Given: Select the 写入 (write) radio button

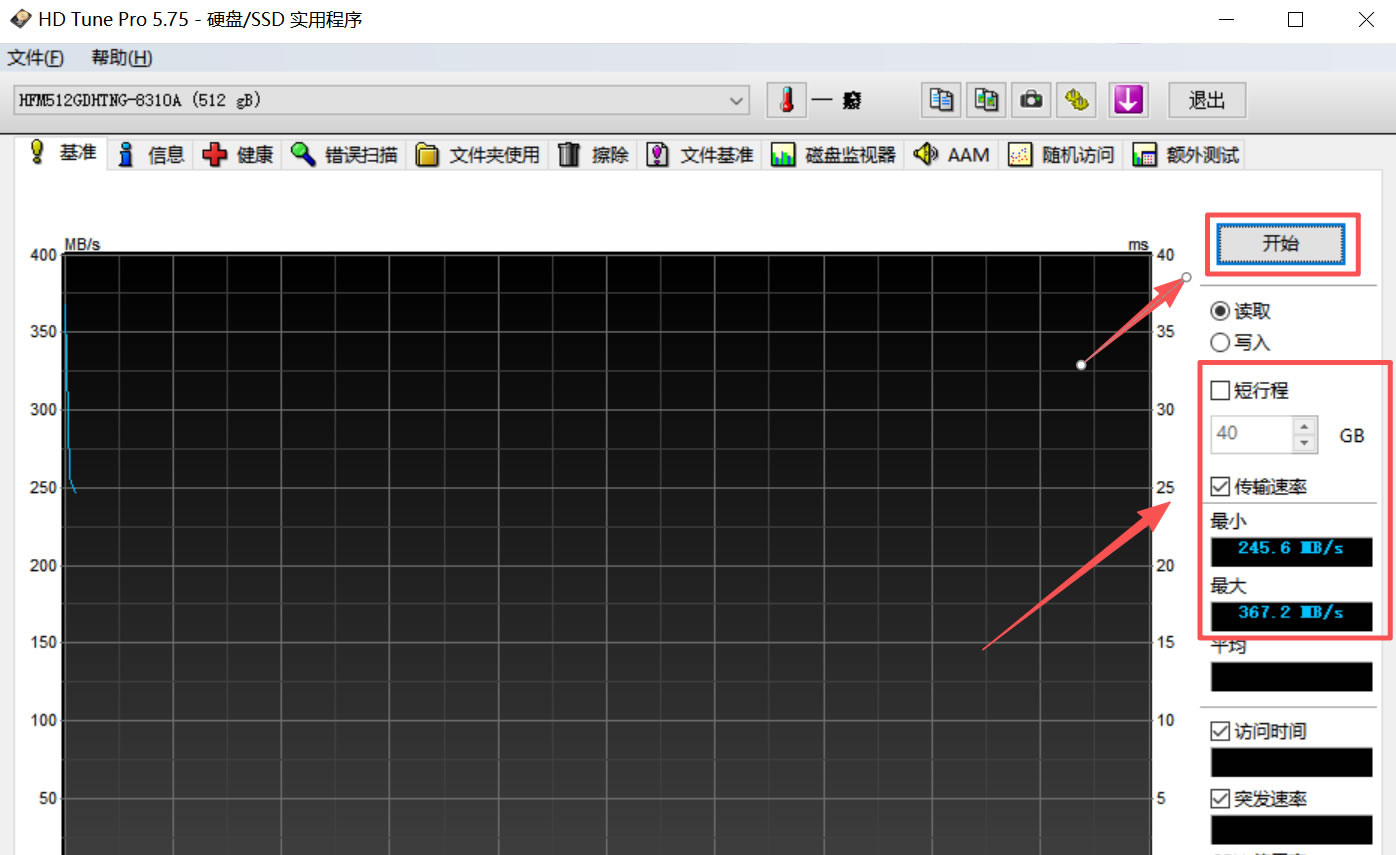Looking at the screenshot, I should click(1220, 343).
